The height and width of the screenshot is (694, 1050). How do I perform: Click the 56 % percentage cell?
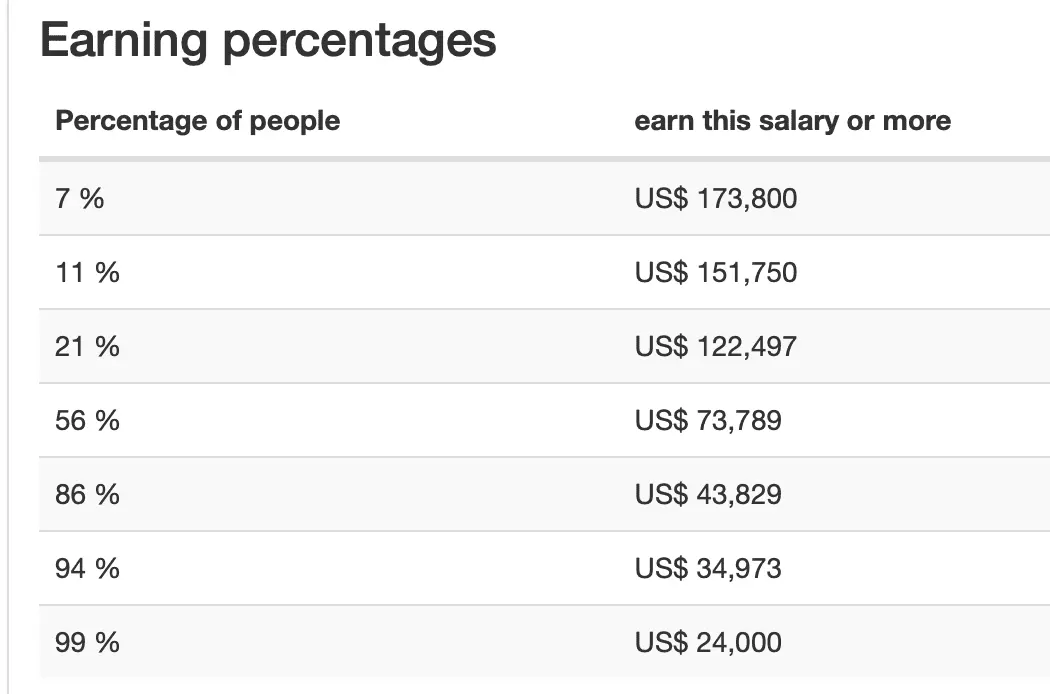tap(87, 420)
